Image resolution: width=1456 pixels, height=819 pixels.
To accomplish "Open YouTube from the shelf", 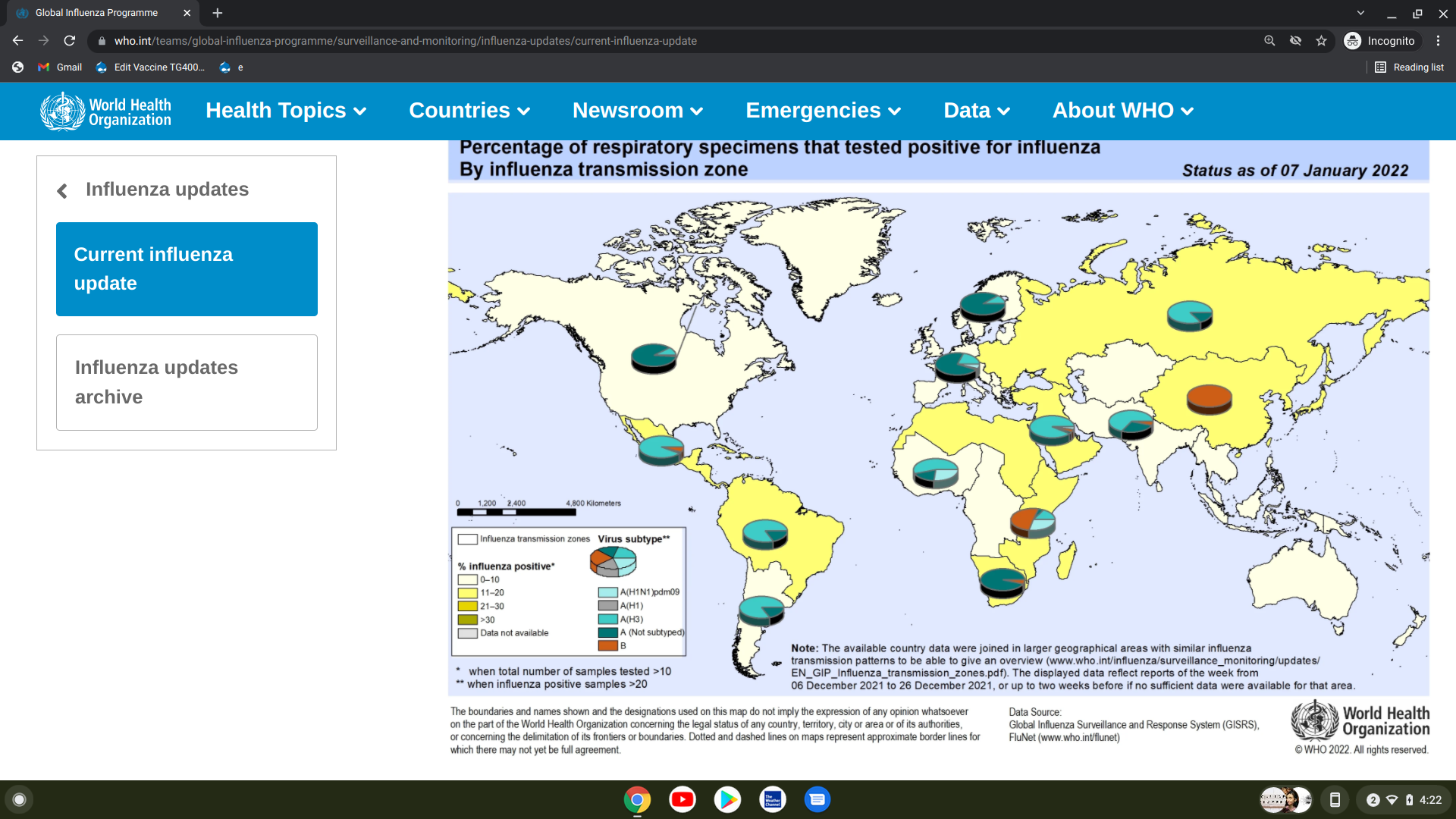I will [682, 799].
